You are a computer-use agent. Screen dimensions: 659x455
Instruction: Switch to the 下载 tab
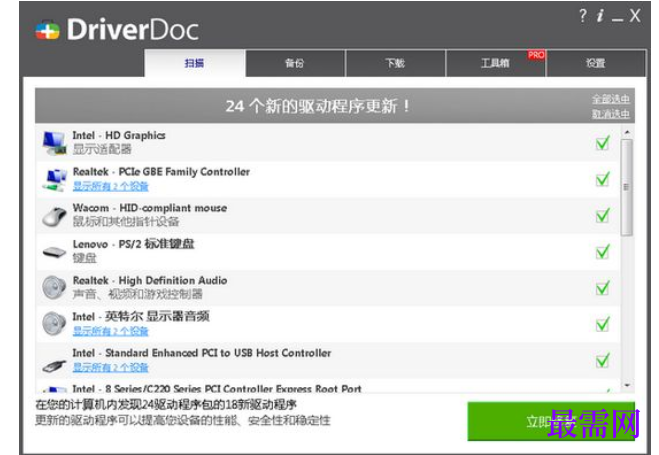coord(395,63)
